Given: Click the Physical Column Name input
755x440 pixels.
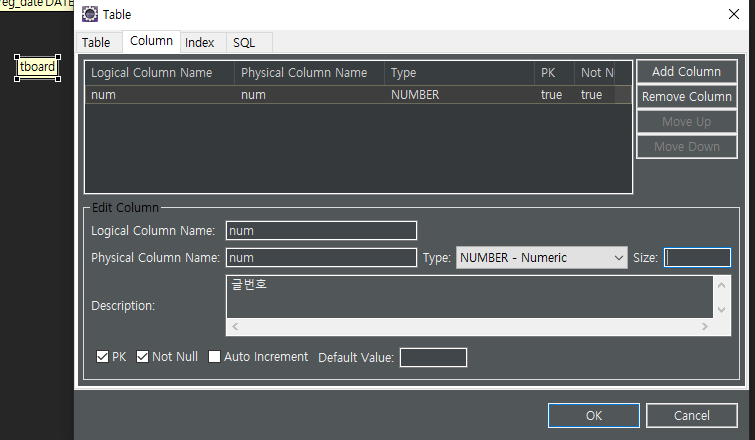Looking at the screenshot, I should (x=321, y=258).
